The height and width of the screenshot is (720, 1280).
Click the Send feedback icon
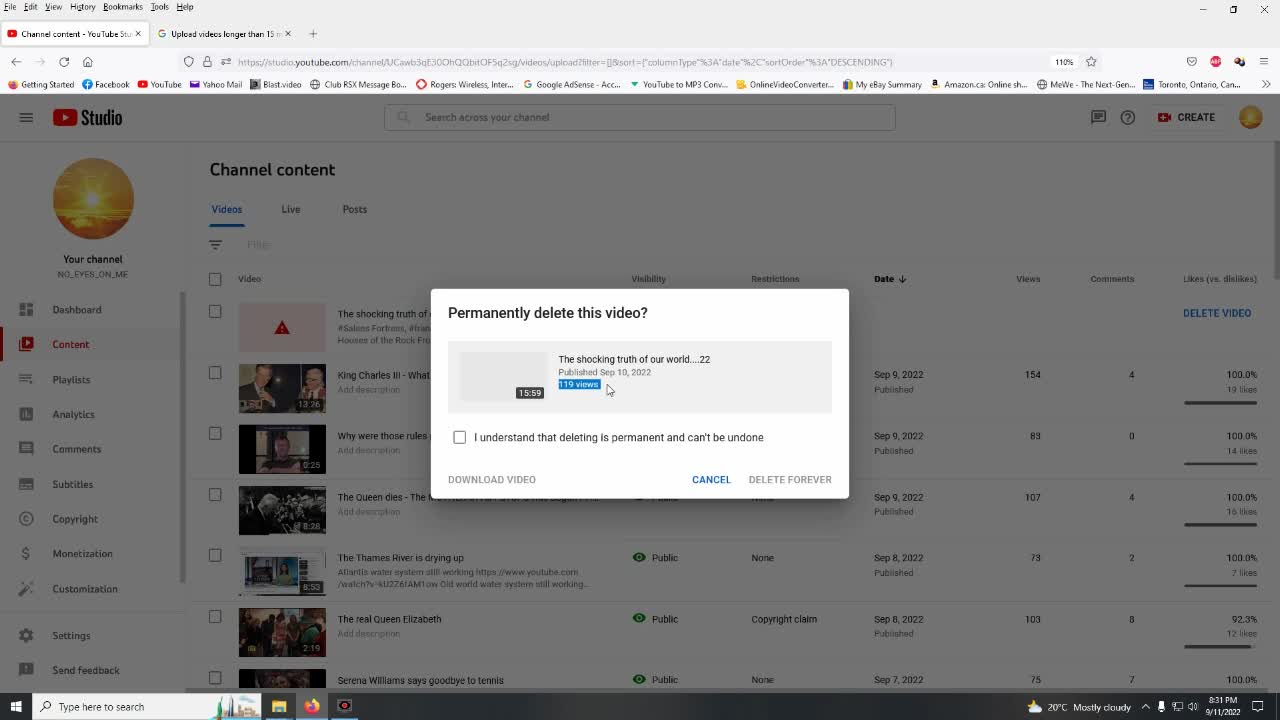pyautogui.click(x=26, y=670)
